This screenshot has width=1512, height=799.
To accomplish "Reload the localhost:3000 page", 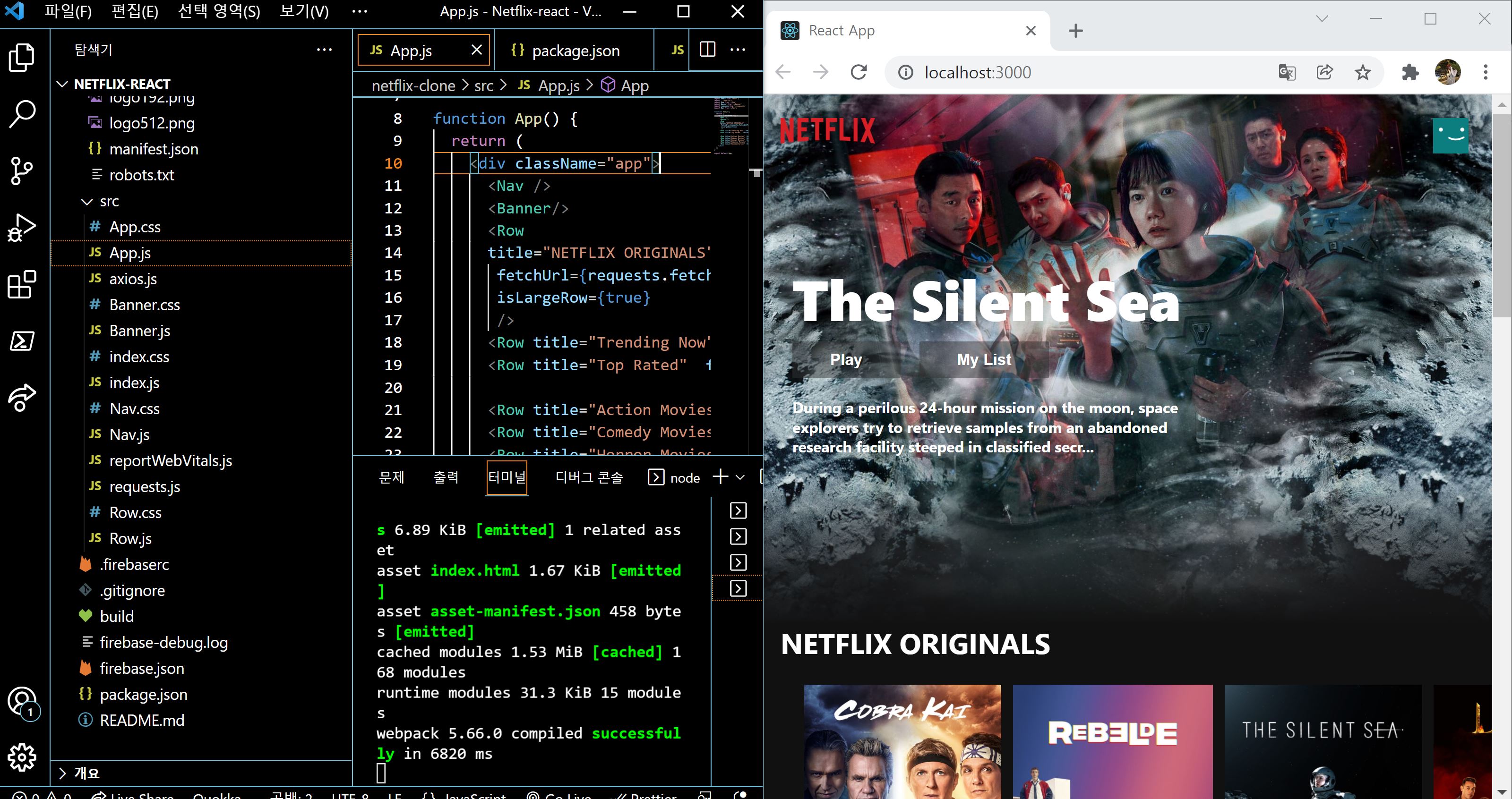I will (858, 72).
